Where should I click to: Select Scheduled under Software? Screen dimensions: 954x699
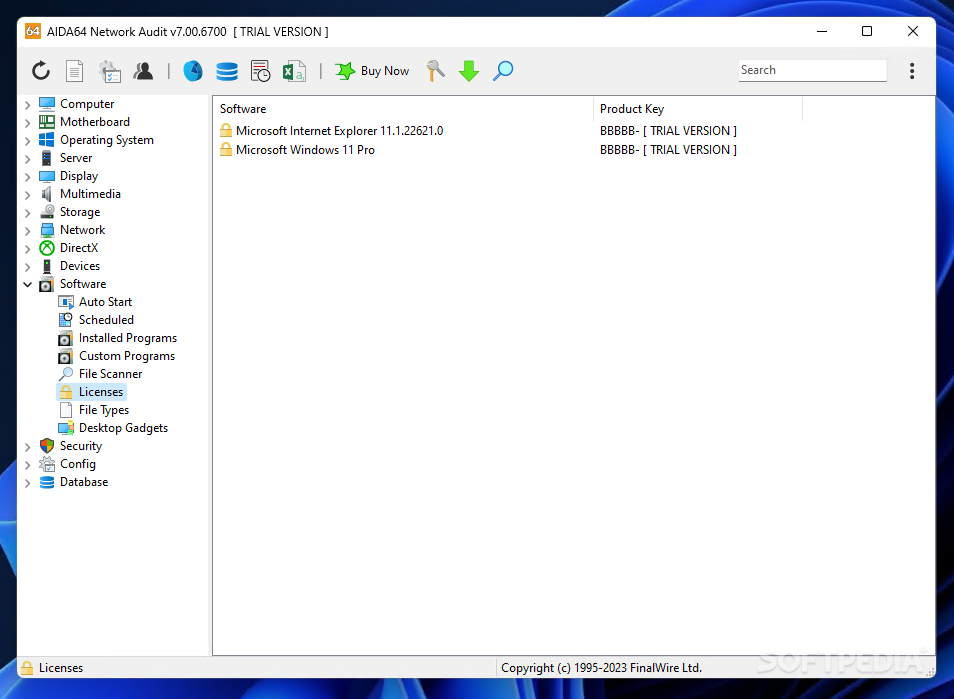tap(106, 320)
